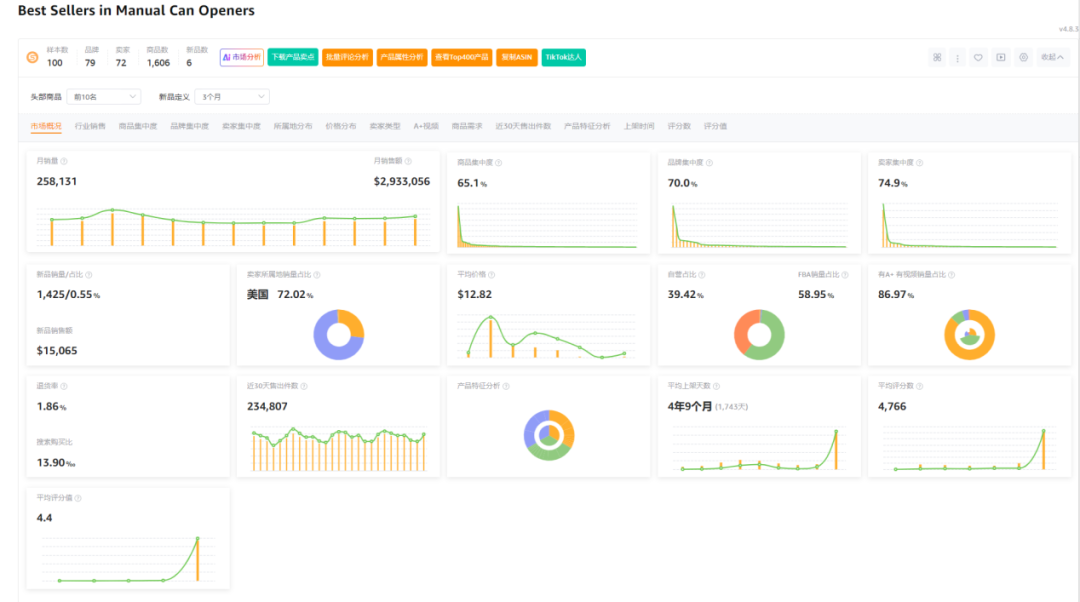Click help icon next to 品牌集中度 card title
Image resolution: width=1080 pixels, height=602 pixels.
709,163
